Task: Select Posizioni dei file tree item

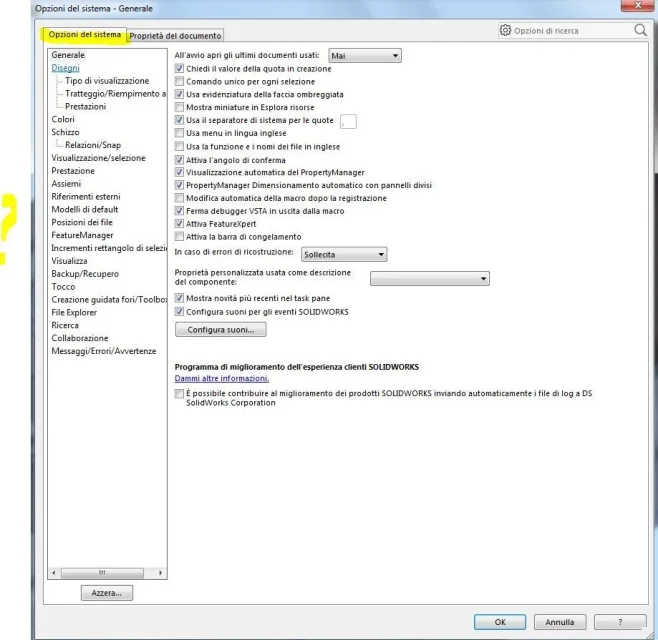Action: [x=82, y=222]
